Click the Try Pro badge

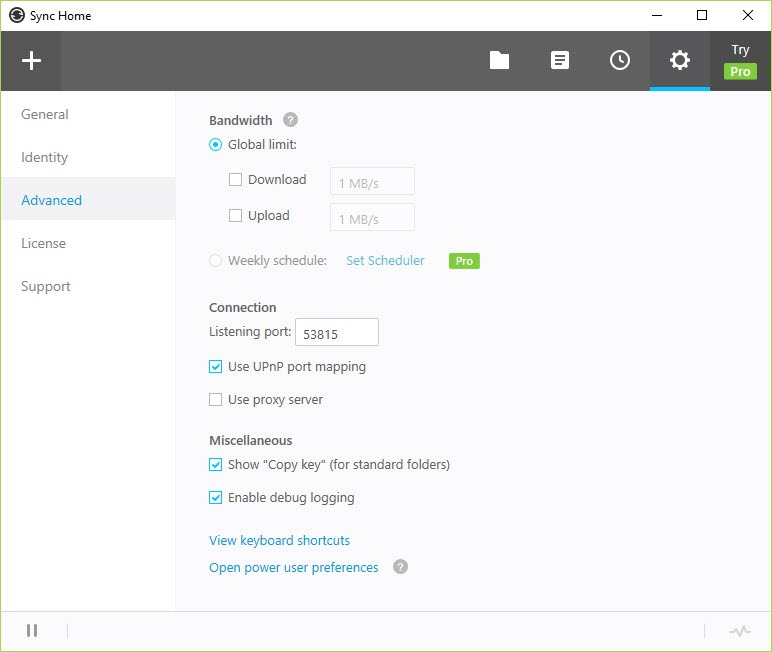(x=740, y=61)
